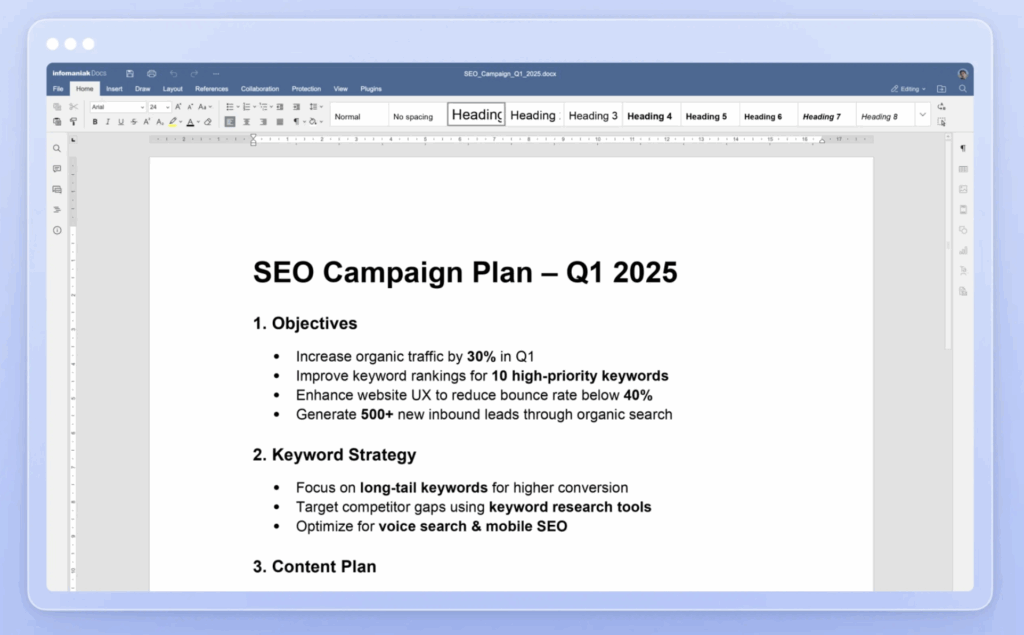The image size is (1024, 635).
Task: Apply the Heading 4 style
Action: 649,116
